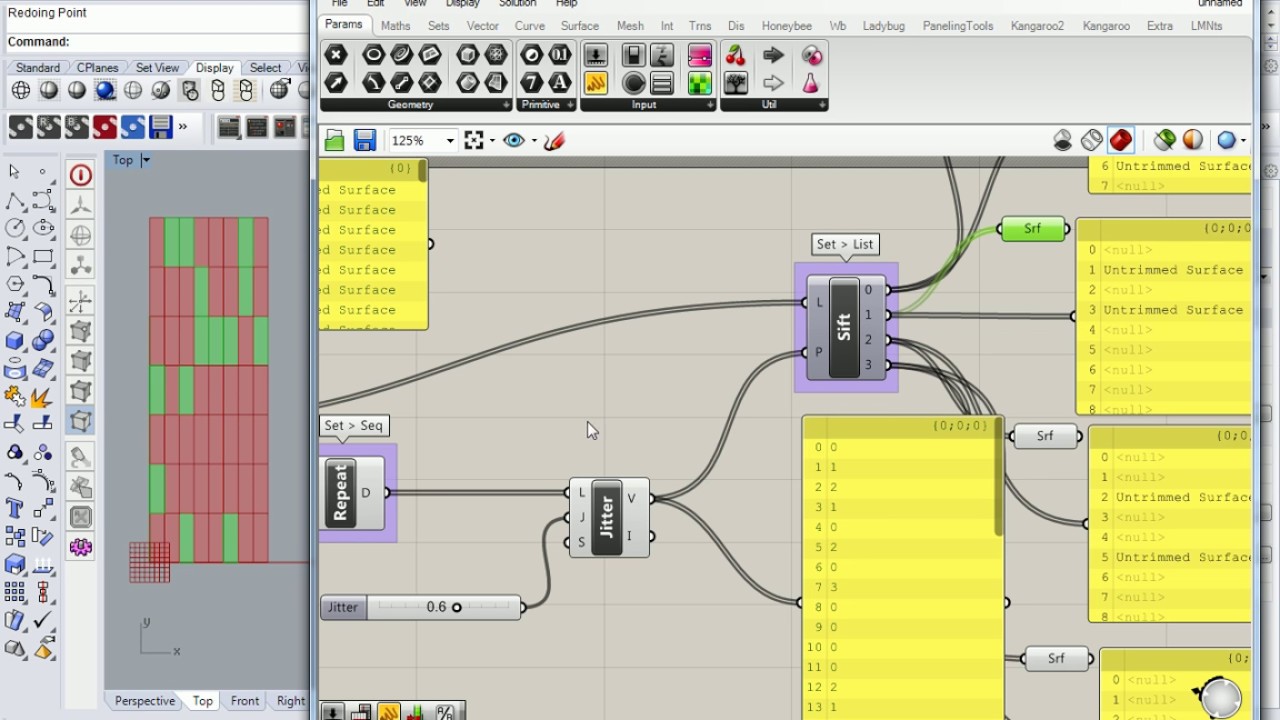Select the Gradient component pink icon

(699, 55)
